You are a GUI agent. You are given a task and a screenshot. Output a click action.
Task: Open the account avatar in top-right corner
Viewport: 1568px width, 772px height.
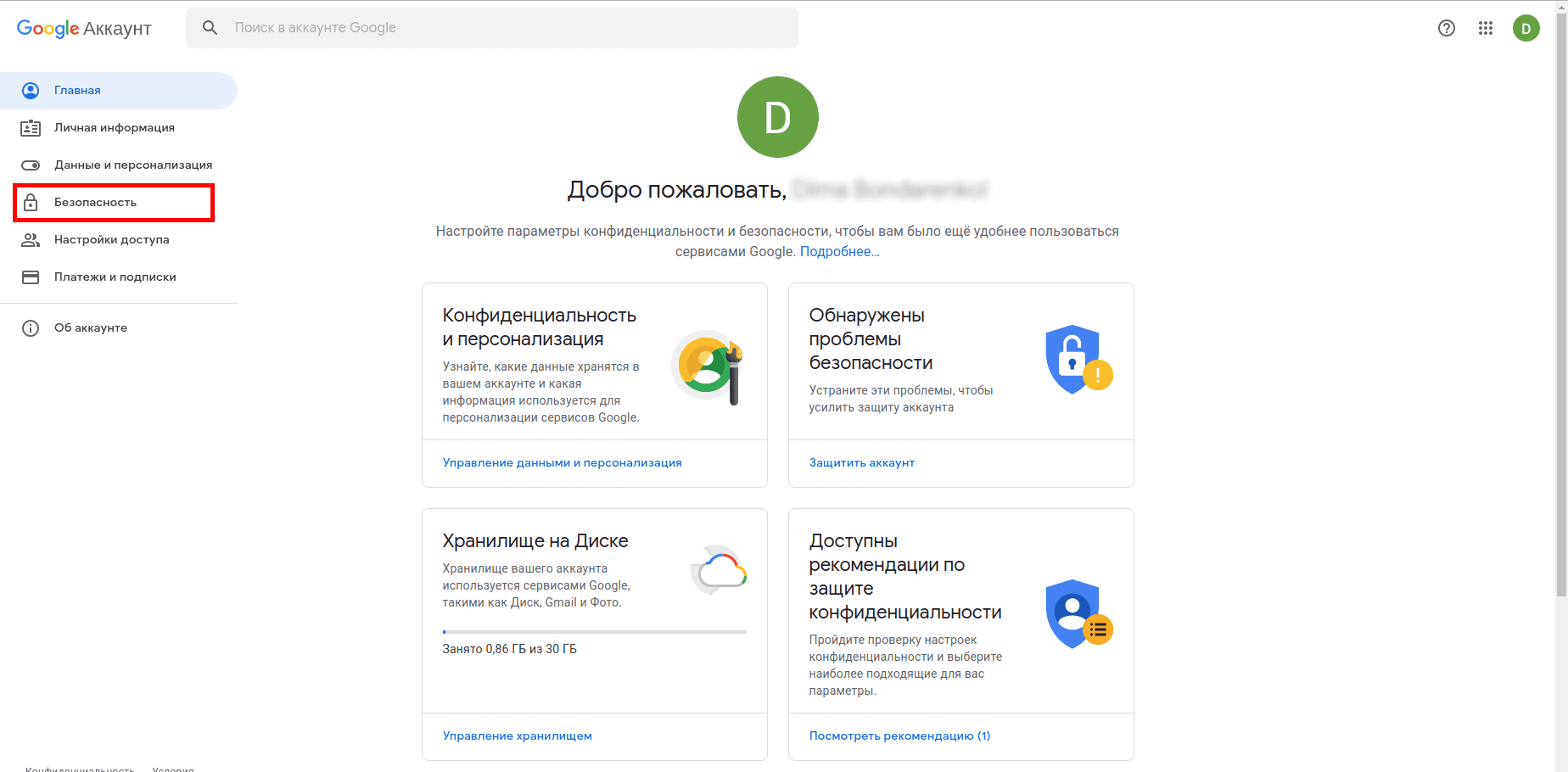click(1526, 28)
